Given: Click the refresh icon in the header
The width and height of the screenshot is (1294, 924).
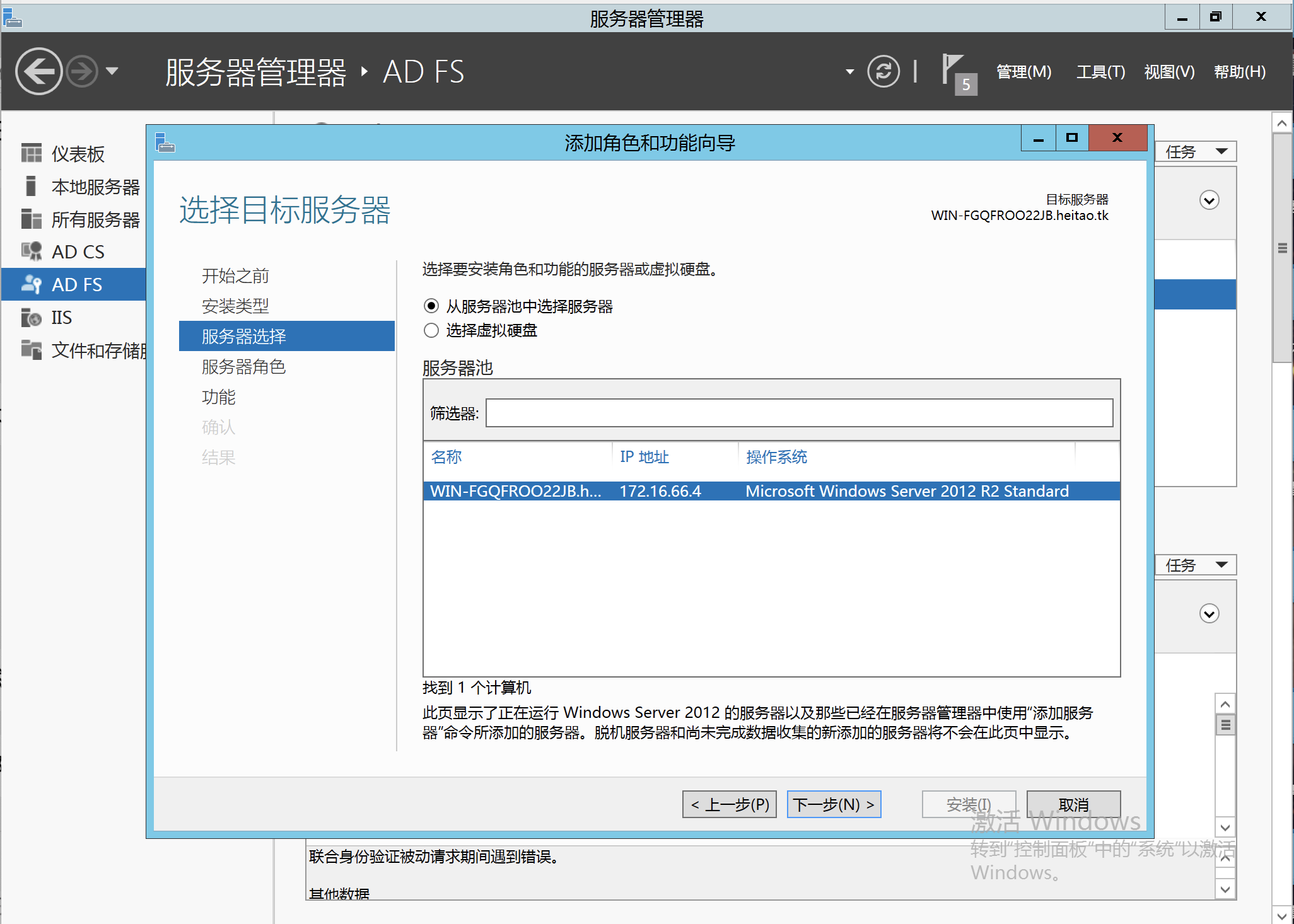Looking at the screenshot, I should click(883, 71).
